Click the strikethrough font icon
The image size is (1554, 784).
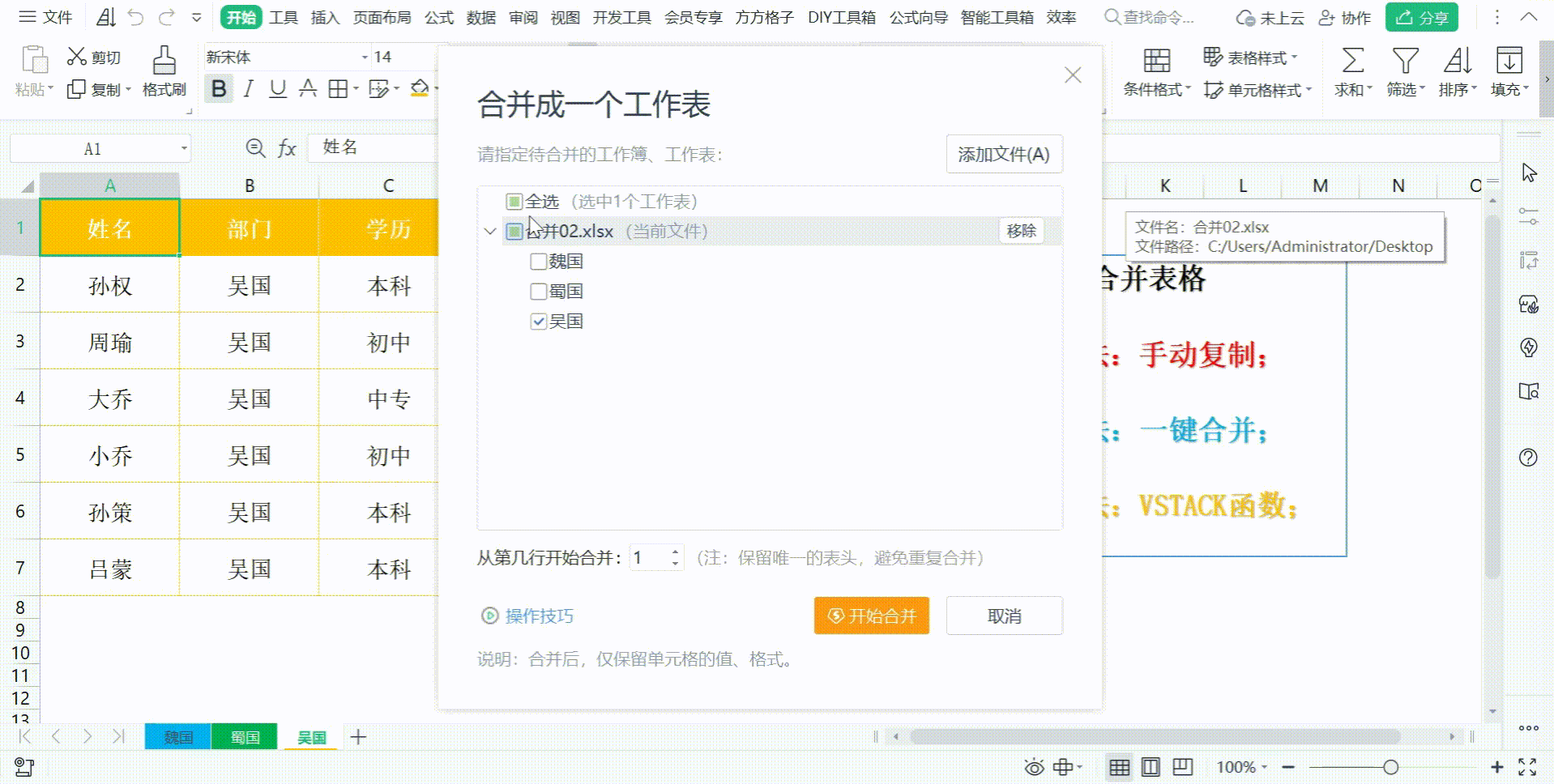click(308, 88)
